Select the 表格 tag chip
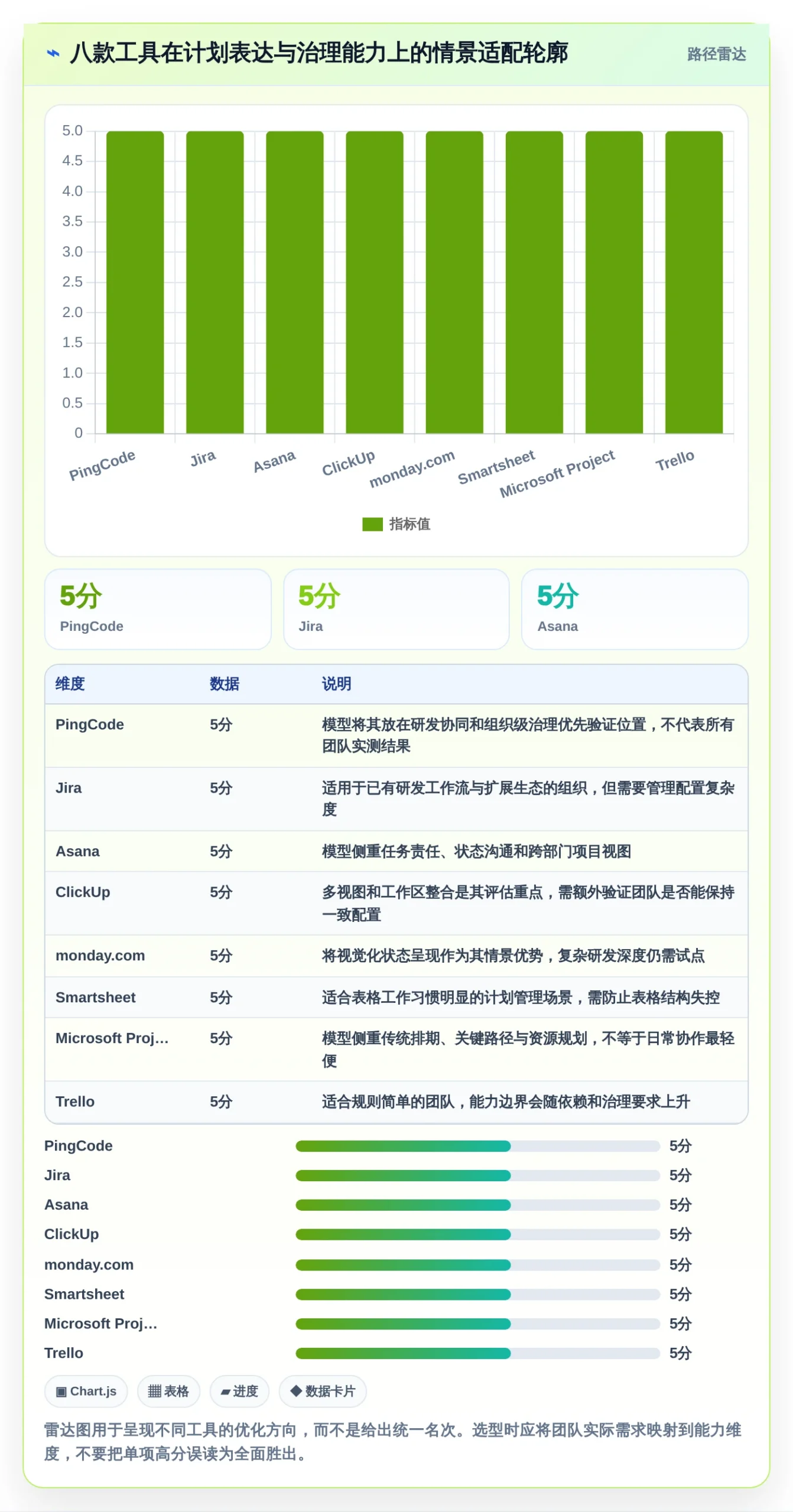The image size is (793, 1512). tap(168, 1391)
